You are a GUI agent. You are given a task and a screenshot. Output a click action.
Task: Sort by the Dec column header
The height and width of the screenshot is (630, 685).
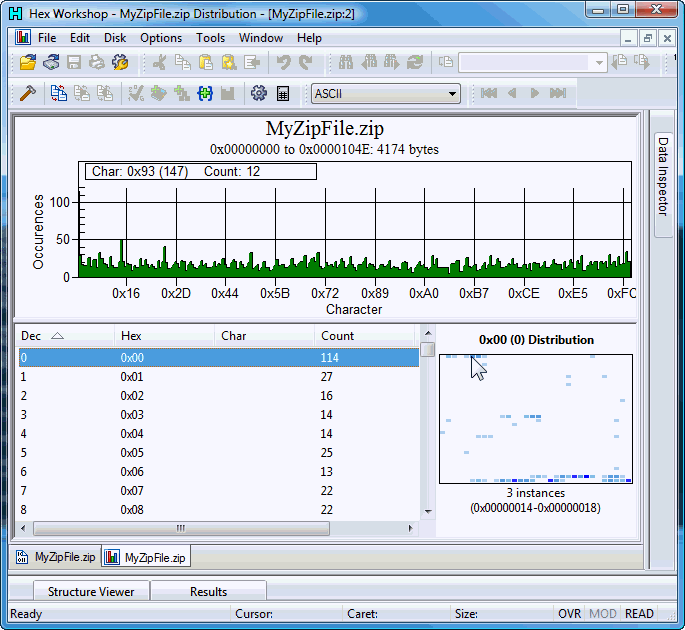[x=65, y=336]
